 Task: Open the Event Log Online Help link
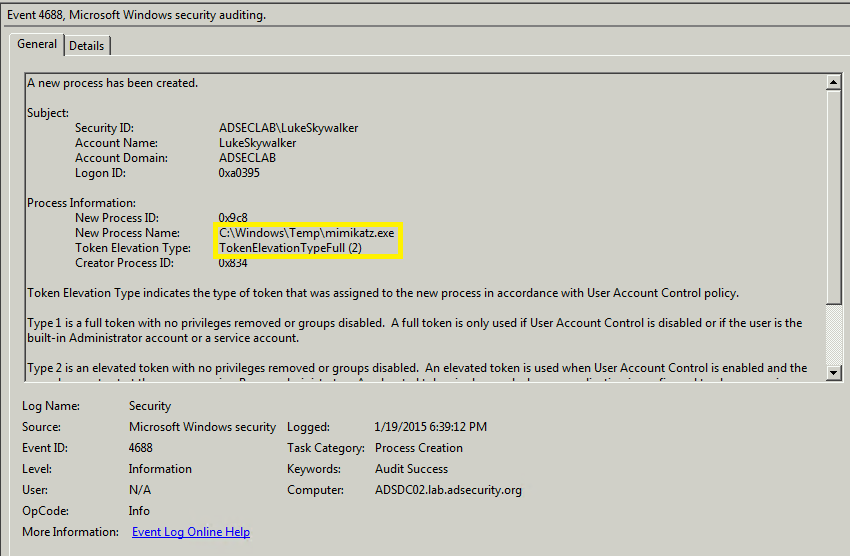[x=191, y=532]
